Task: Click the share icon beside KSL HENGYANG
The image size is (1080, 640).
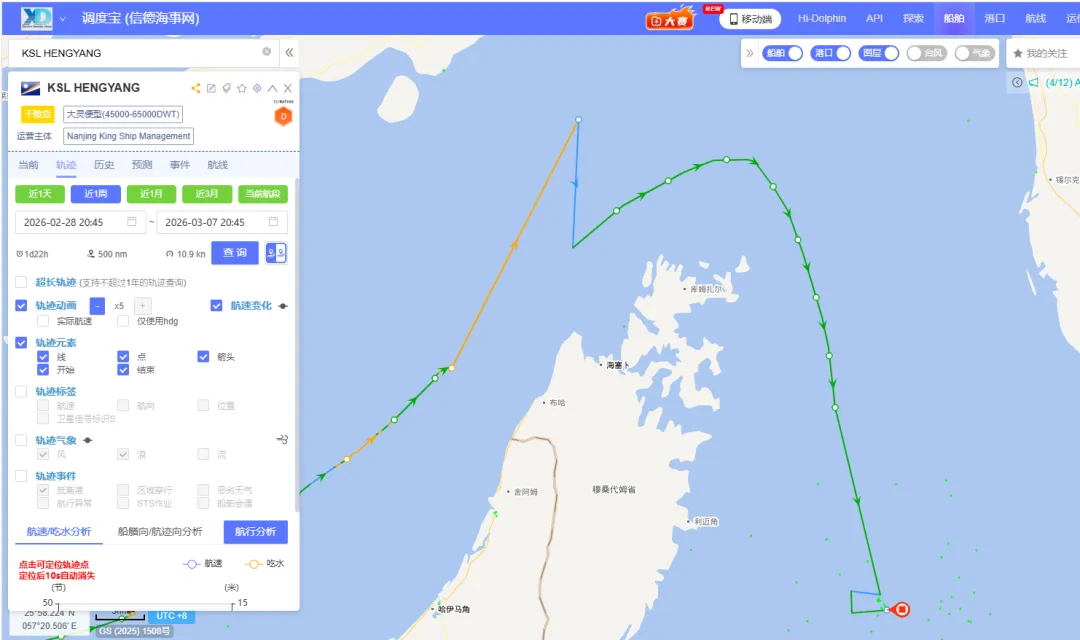Action: pos(196,88)
